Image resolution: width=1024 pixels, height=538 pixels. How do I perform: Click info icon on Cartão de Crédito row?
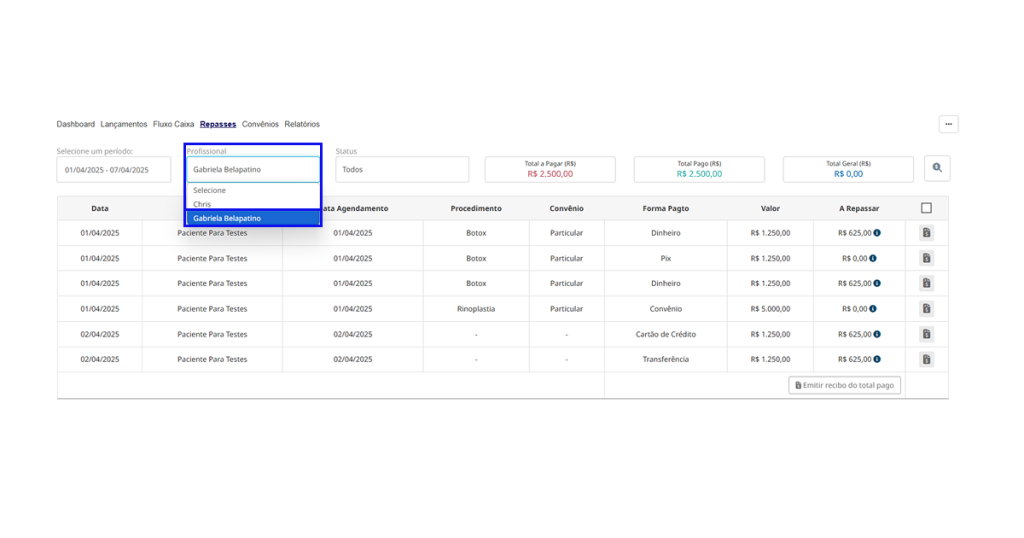[x=877, y=334]
